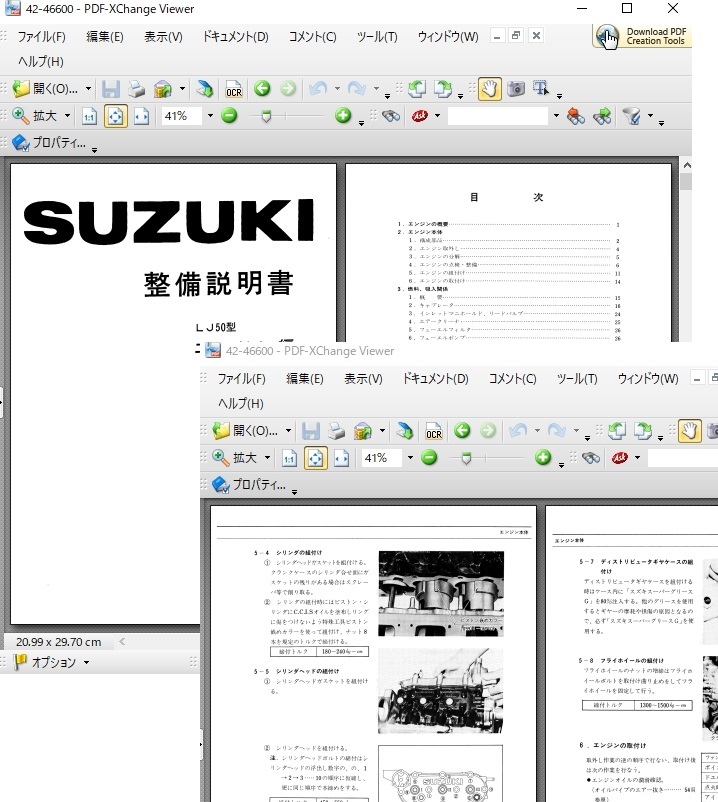718x802 pixels.
Task: Open ドキュメント(D) menu in front window
Action: pos(435,379)
